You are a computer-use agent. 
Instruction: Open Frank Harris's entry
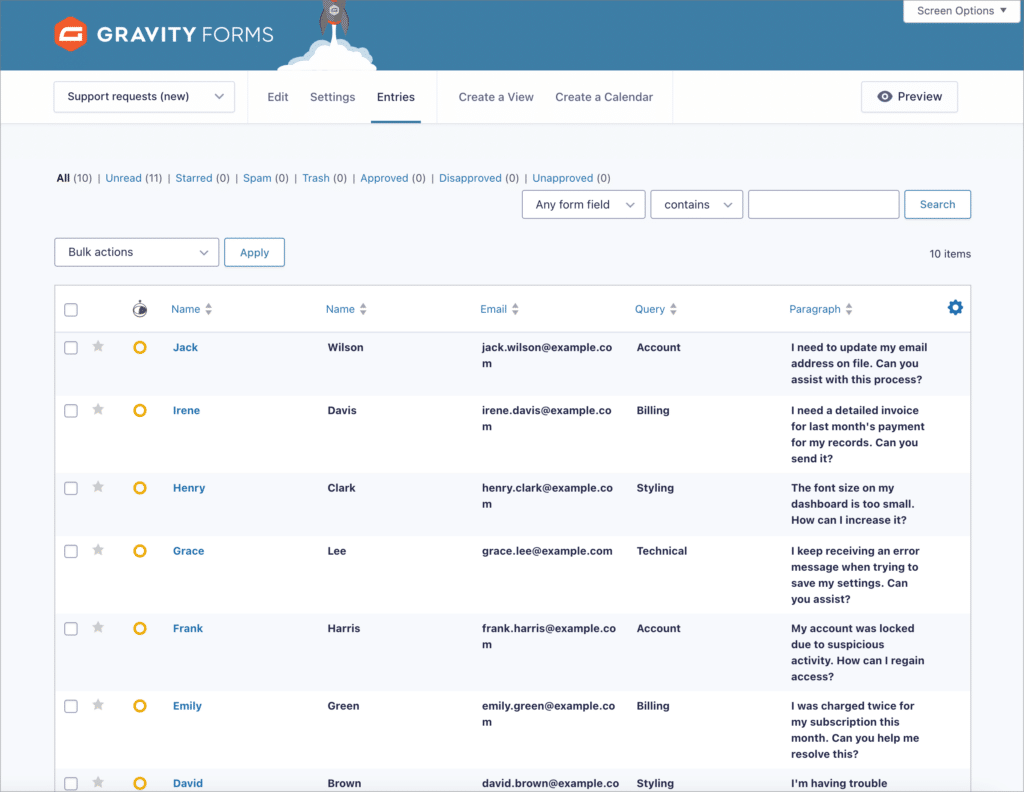click(x=187, y=628)
